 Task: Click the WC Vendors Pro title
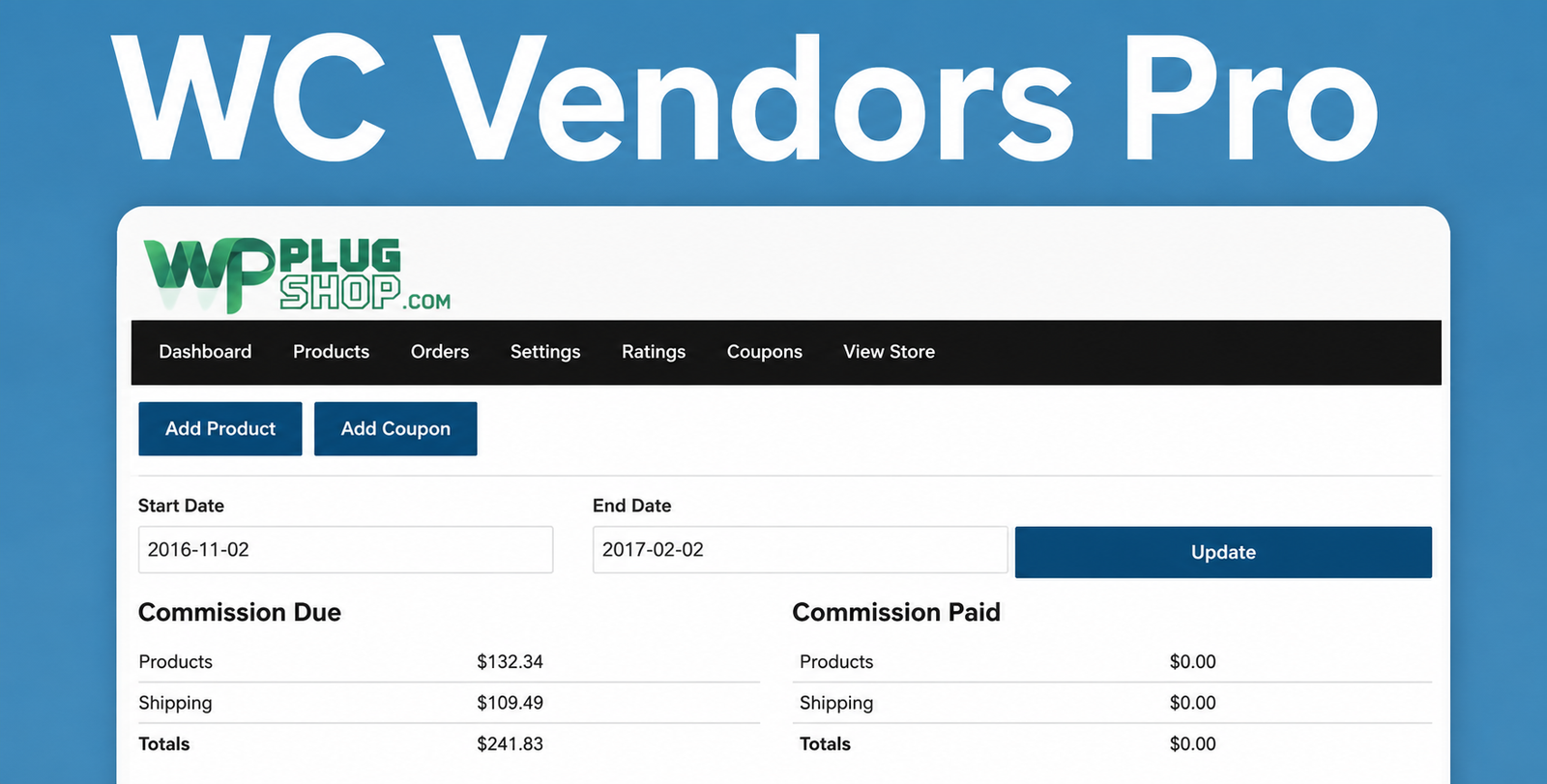point(744,100)
